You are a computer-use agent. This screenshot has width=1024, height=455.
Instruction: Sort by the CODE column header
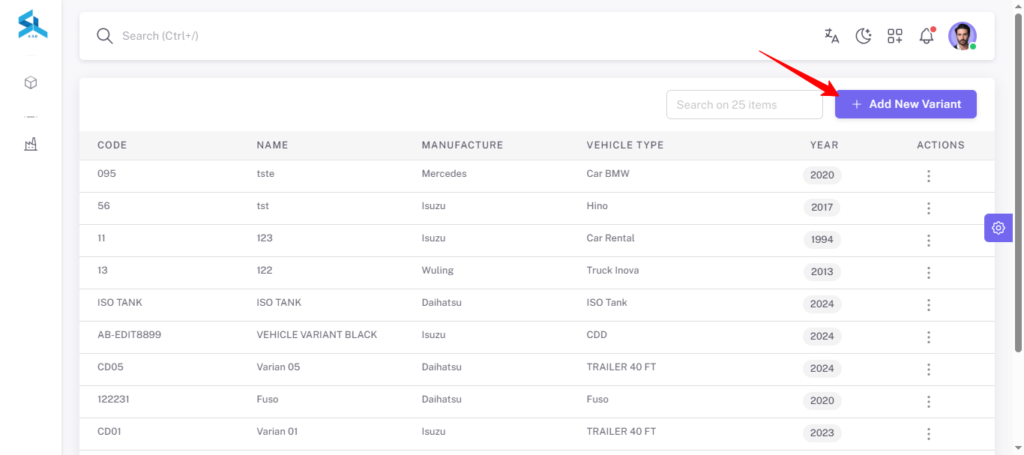click(112, 145)
